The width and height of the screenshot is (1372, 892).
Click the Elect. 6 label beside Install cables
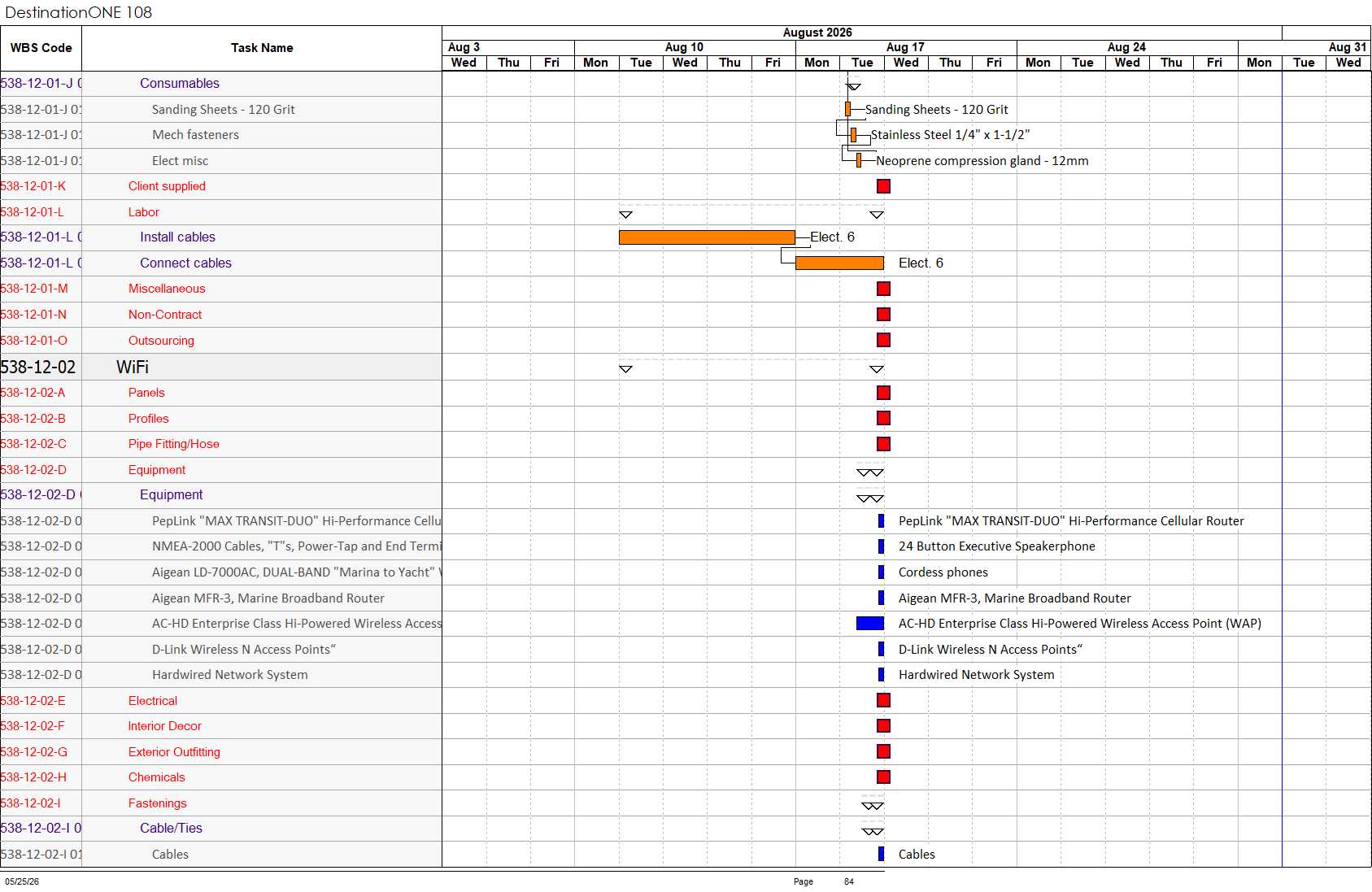832,237
